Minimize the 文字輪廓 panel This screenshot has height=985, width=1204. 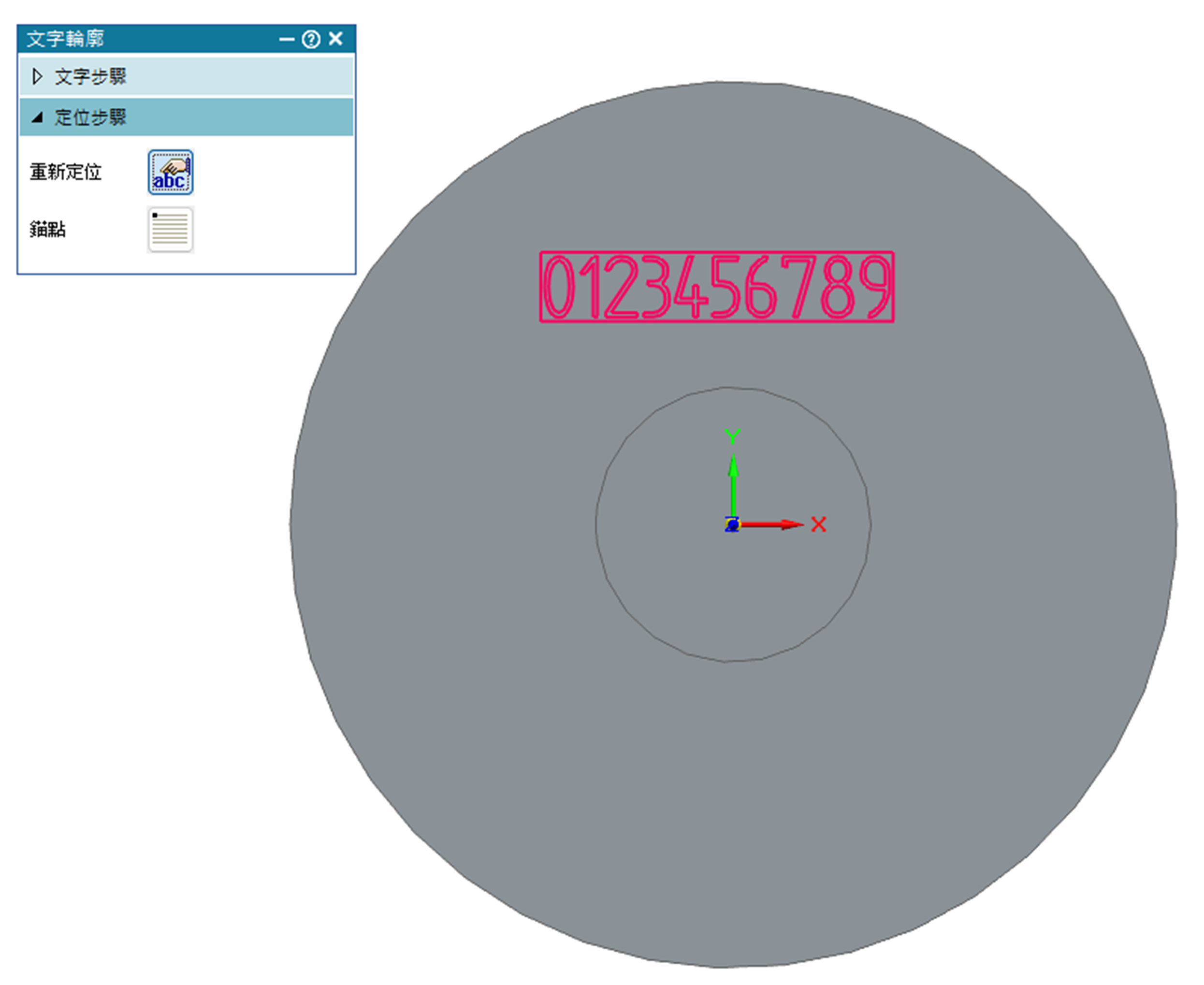click(x=287, y=39)
